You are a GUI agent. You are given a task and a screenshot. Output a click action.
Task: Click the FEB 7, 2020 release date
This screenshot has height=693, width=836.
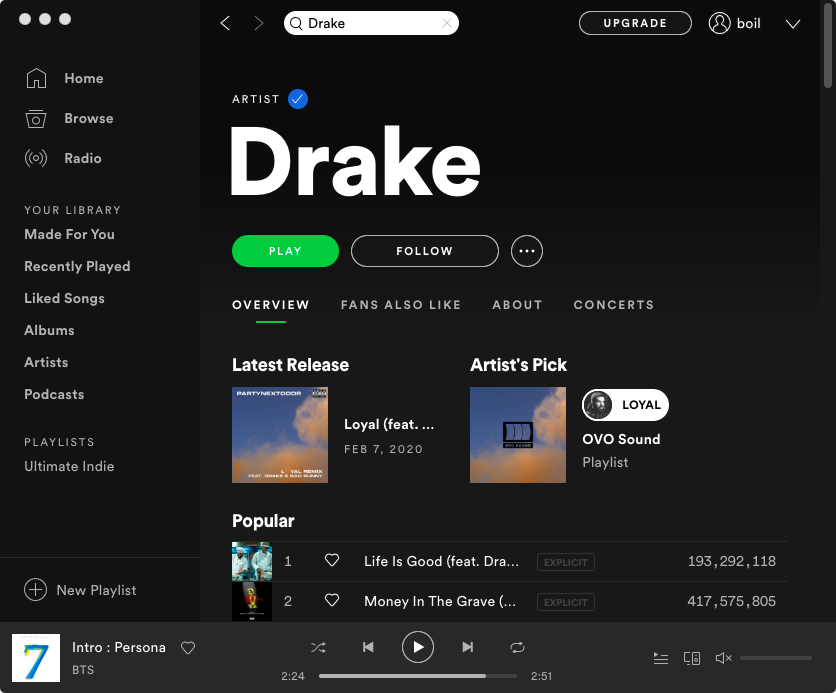383,449
